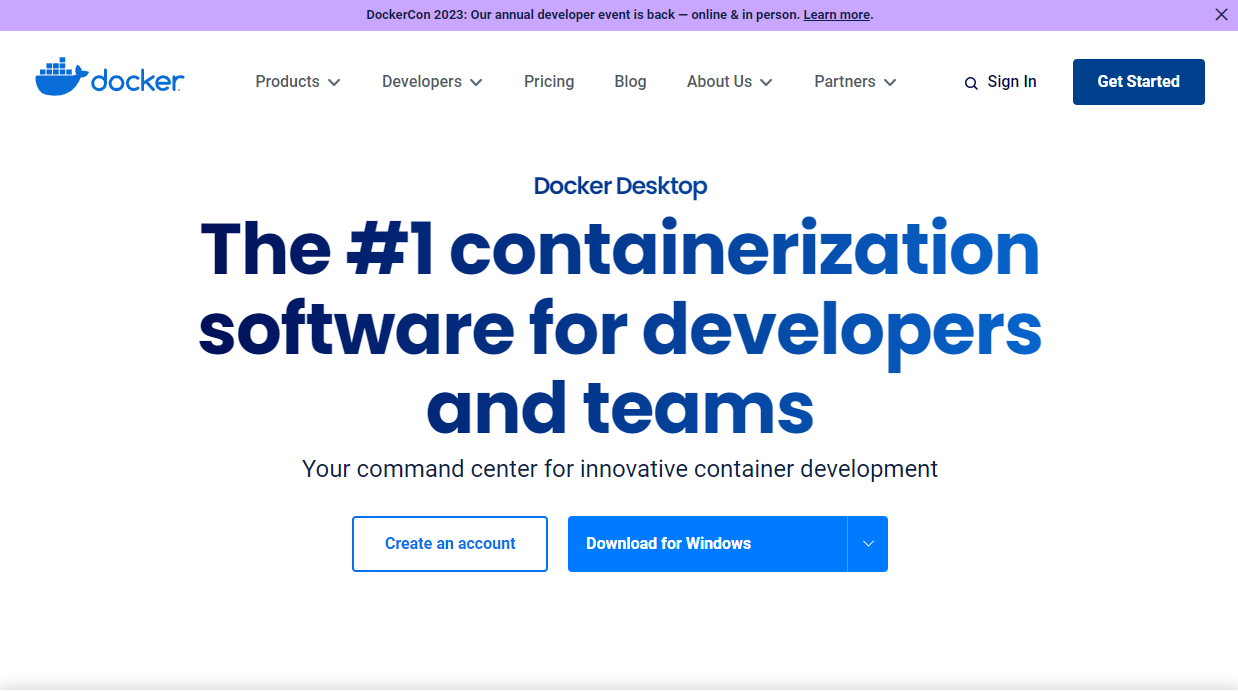Go to the Pricing page
This screenshot has height=691, width=1238.
[549, 82]
